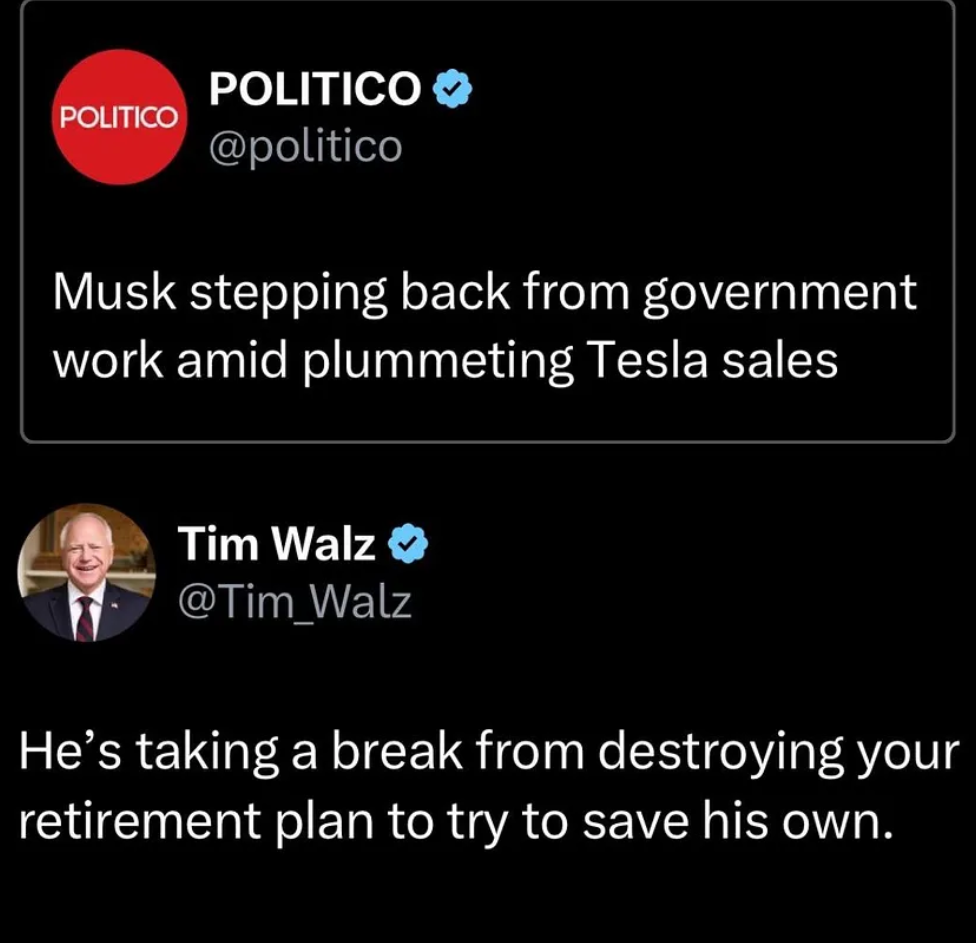The height and width of the screenshot is (943, 976).
Task: Open the Tim Walz display name
Action: (x=276, y=543)
